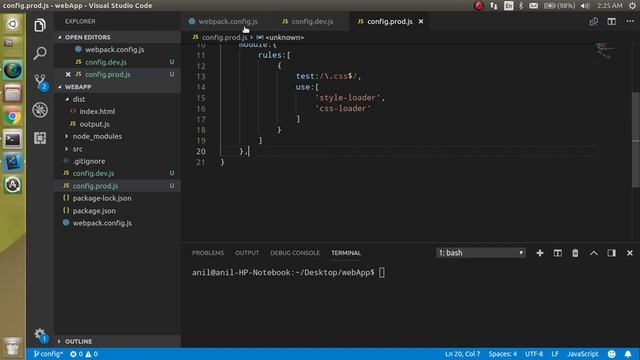Click Ln 20, Col 7 cursor position
Image resolution: width=640 pixels, height=360 pixels.
point(462,354)
